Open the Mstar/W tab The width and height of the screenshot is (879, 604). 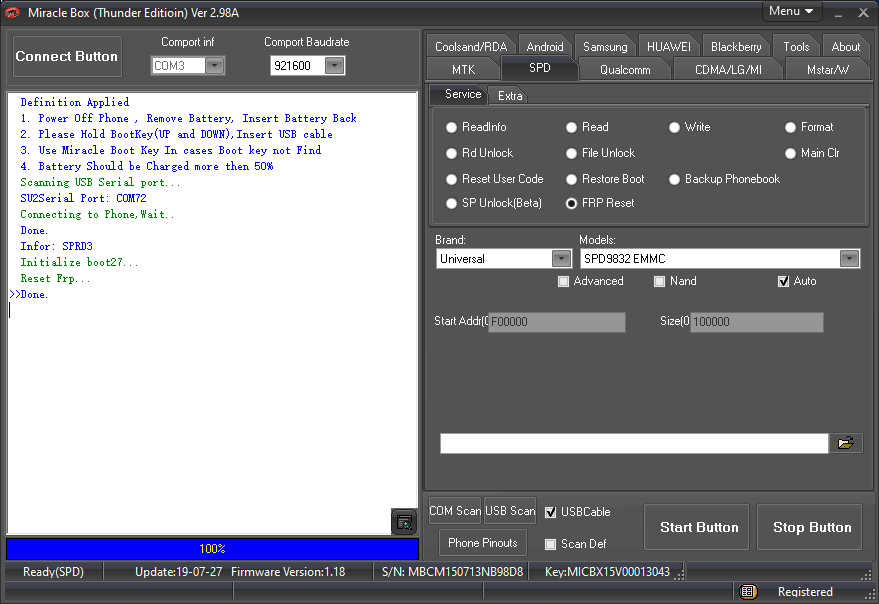click(827, 70)
